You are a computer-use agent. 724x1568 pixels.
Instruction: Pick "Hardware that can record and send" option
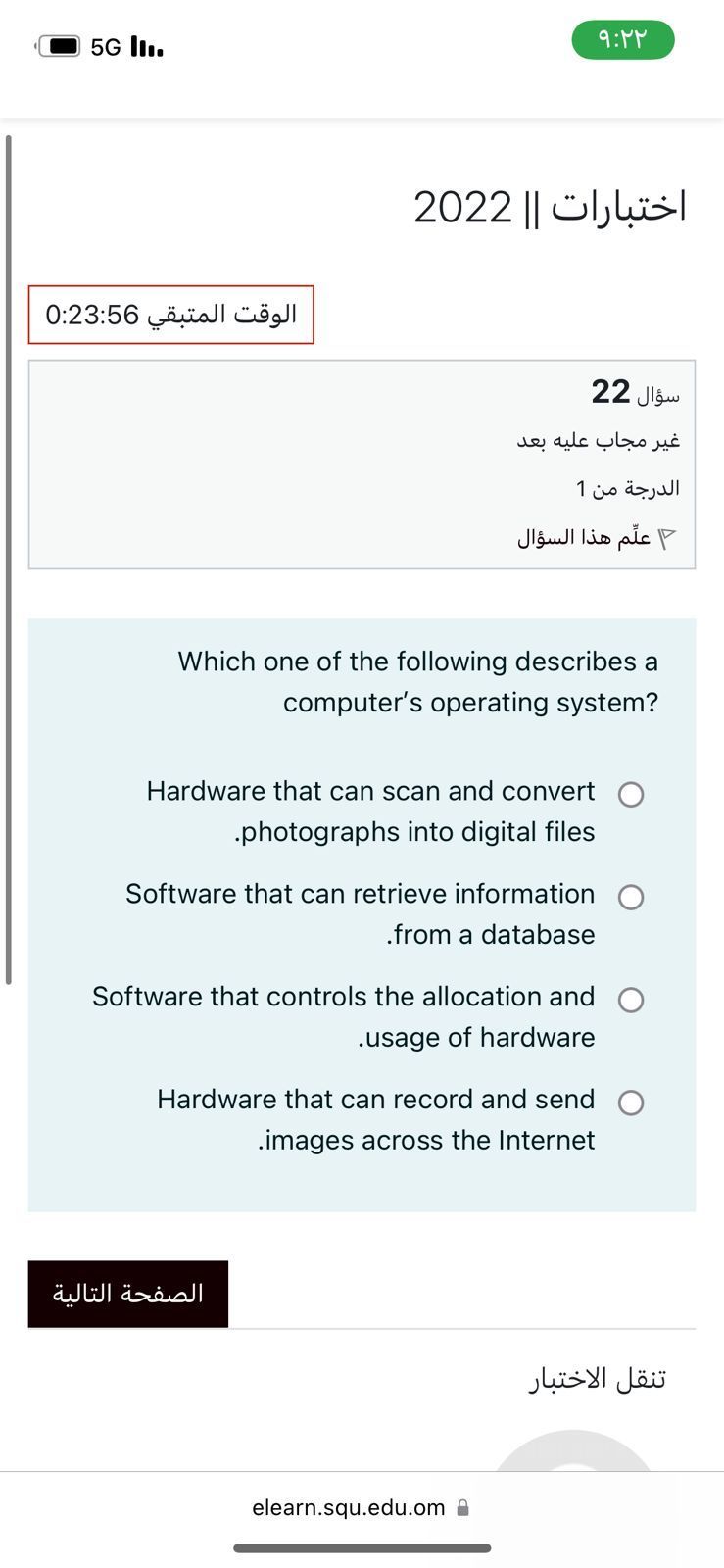[631, 1102]
